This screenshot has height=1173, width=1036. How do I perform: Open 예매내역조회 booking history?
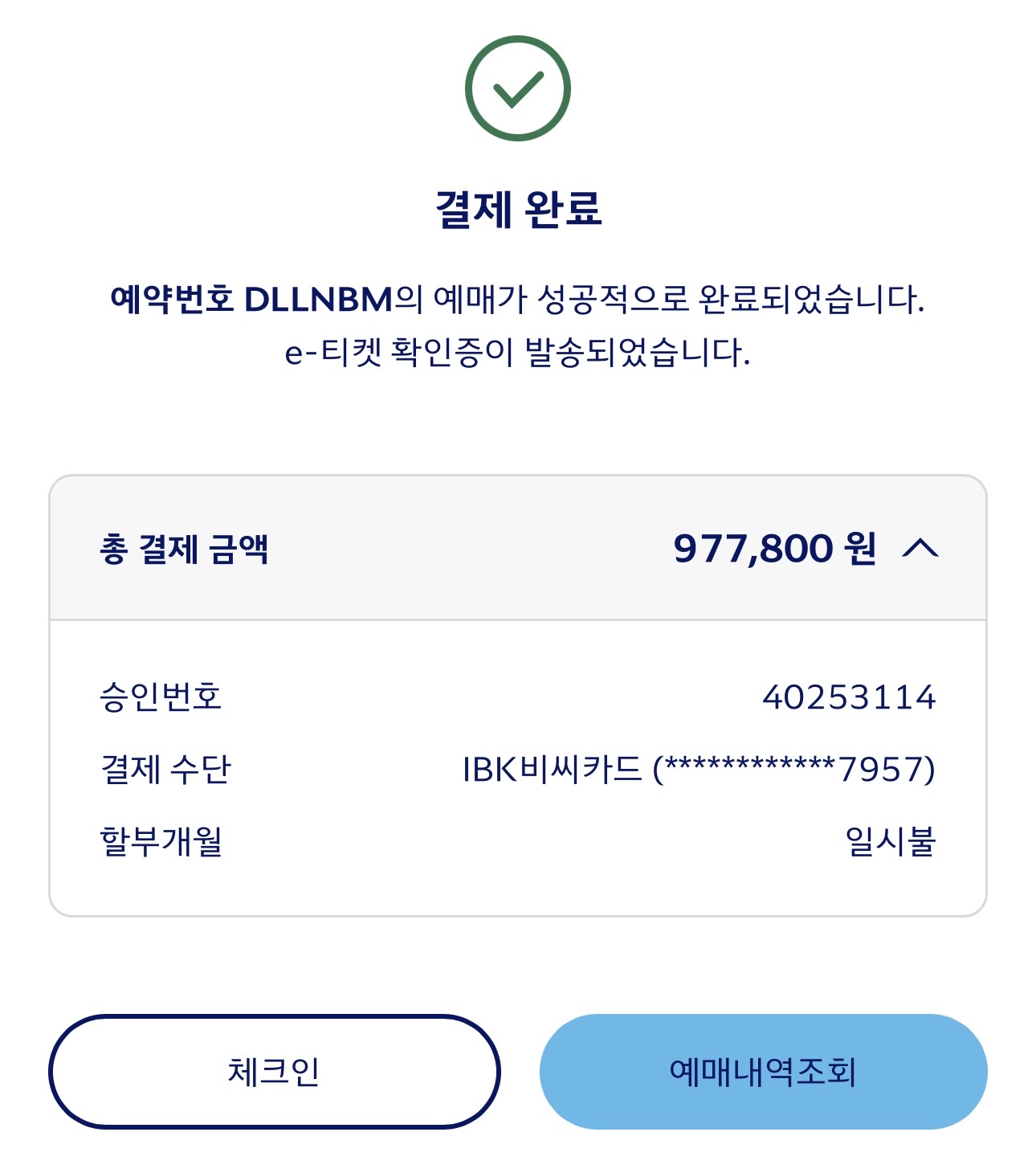[x=763, y=1071]
